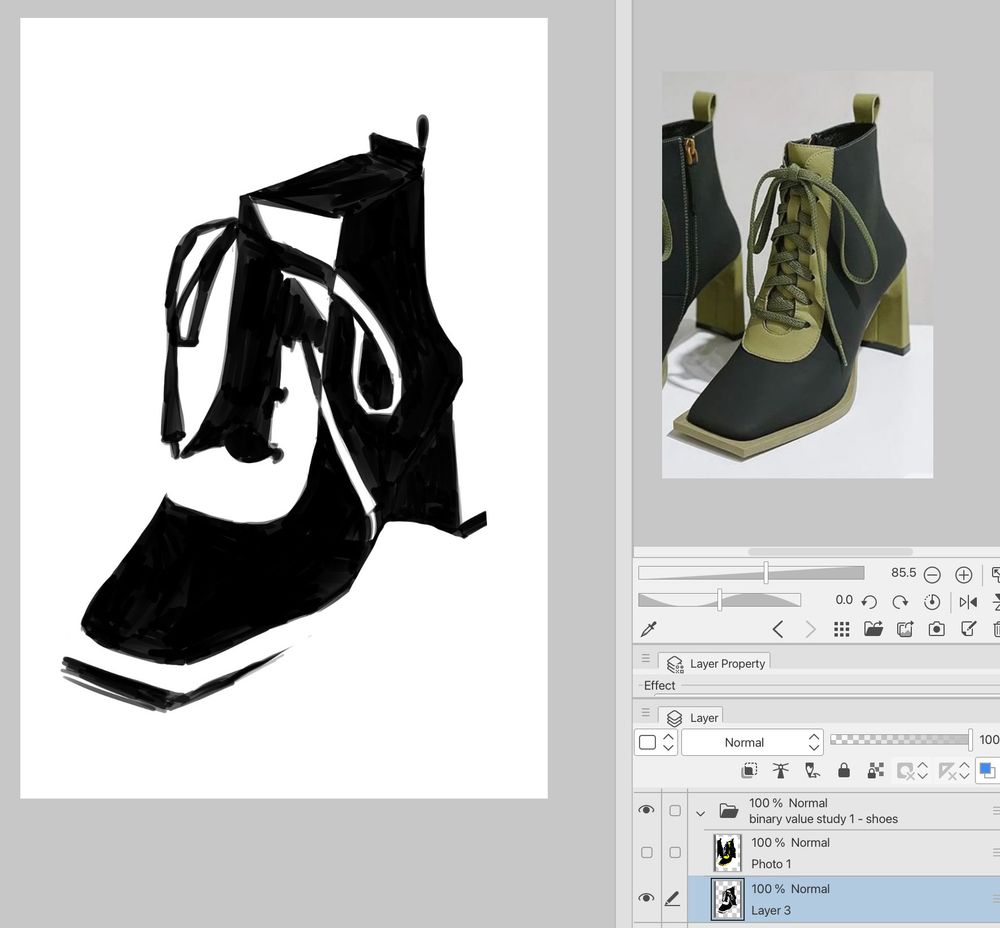The width and height of the screenshot is (1000, 928).
Task: Click the back navigation arrow in the toolbar
Action: (x=780, y=629)
